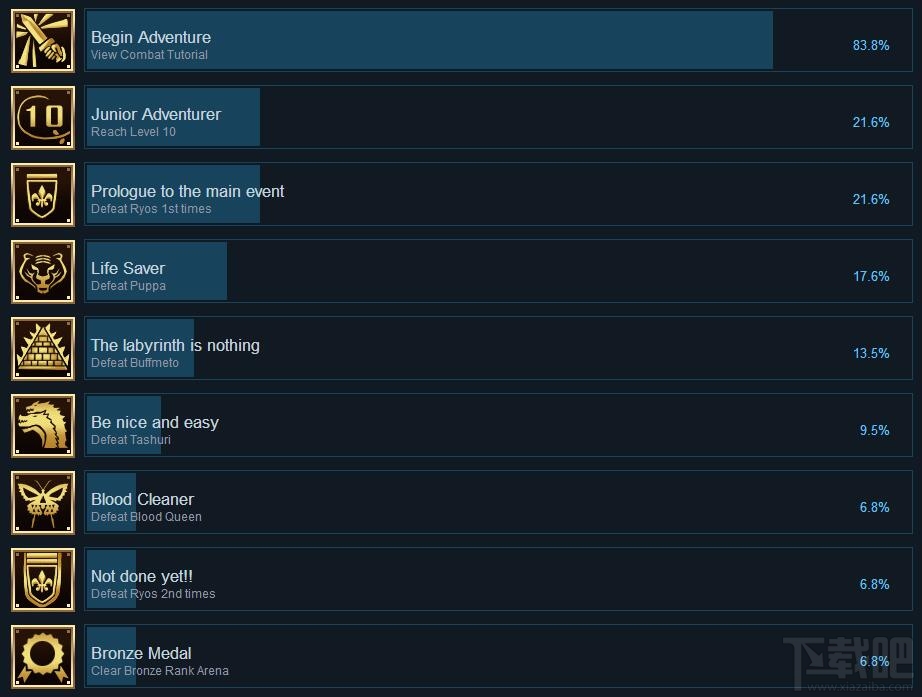Select the Prologue to the main event title
Screen dimensions: 922x697
(187, 191)
